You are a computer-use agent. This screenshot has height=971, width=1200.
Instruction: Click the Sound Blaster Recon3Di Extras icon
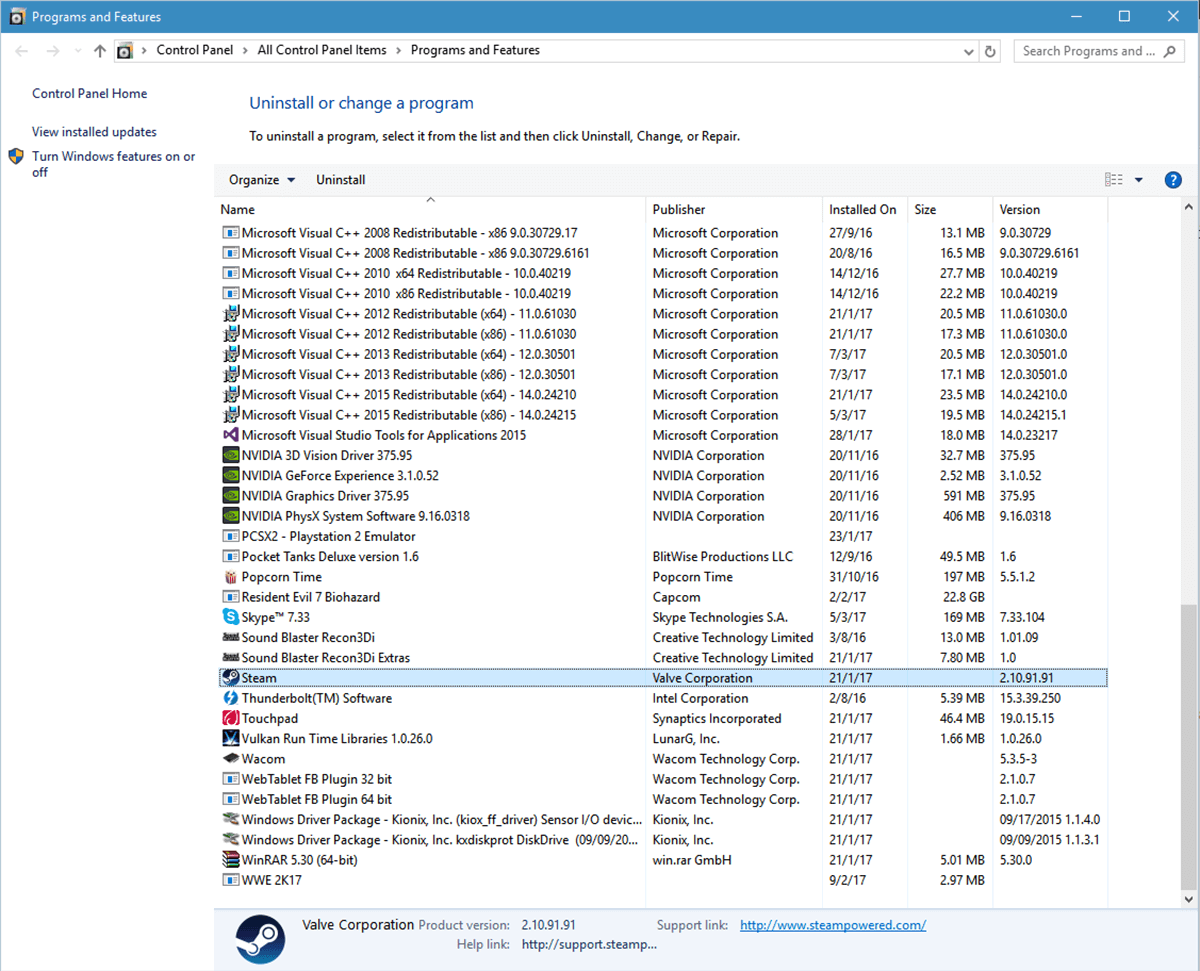231,658
